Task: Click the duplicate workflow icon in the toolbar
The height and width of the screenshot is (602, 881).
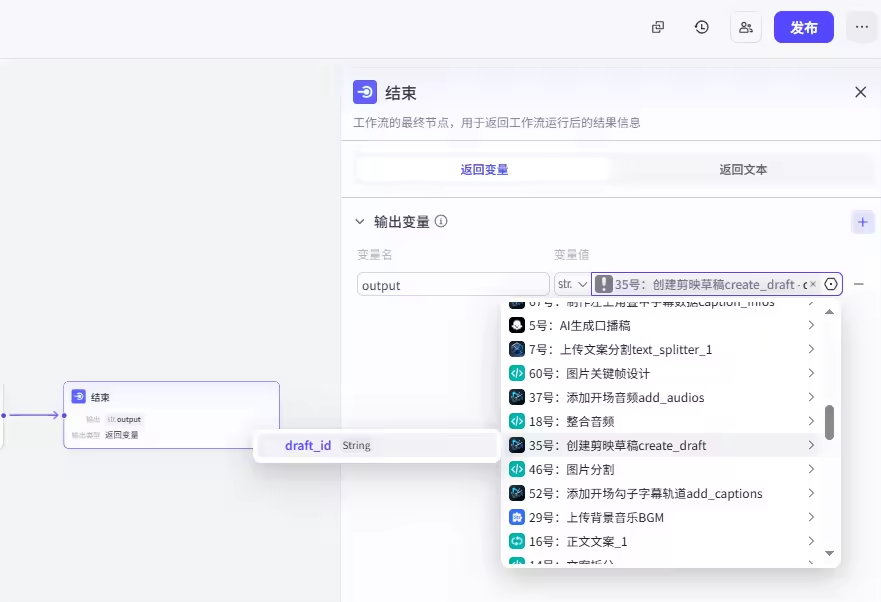Action: tap(657, 27)
